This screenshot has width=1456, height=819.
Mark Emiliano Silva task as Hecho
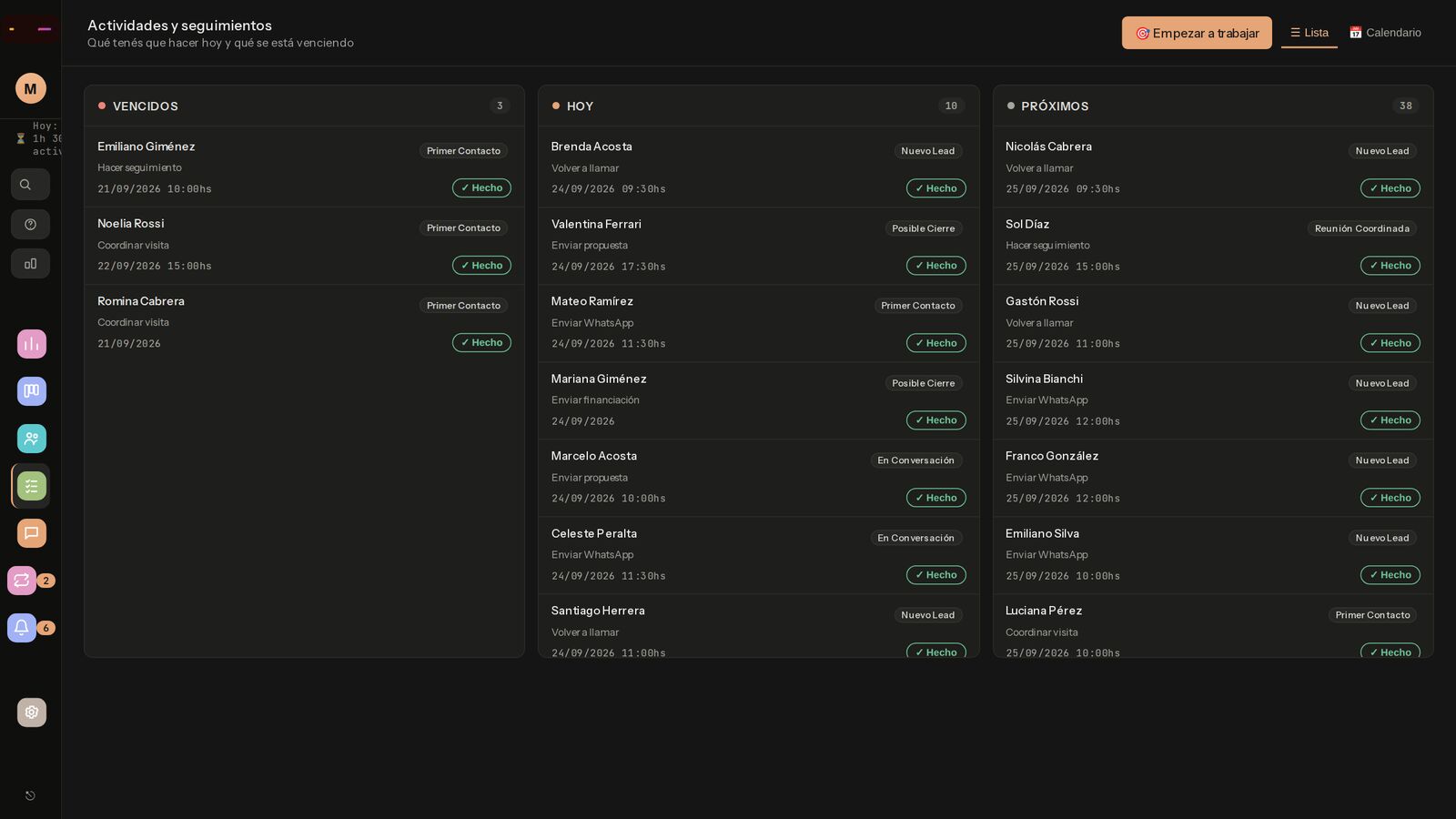tap(1390, 575)
